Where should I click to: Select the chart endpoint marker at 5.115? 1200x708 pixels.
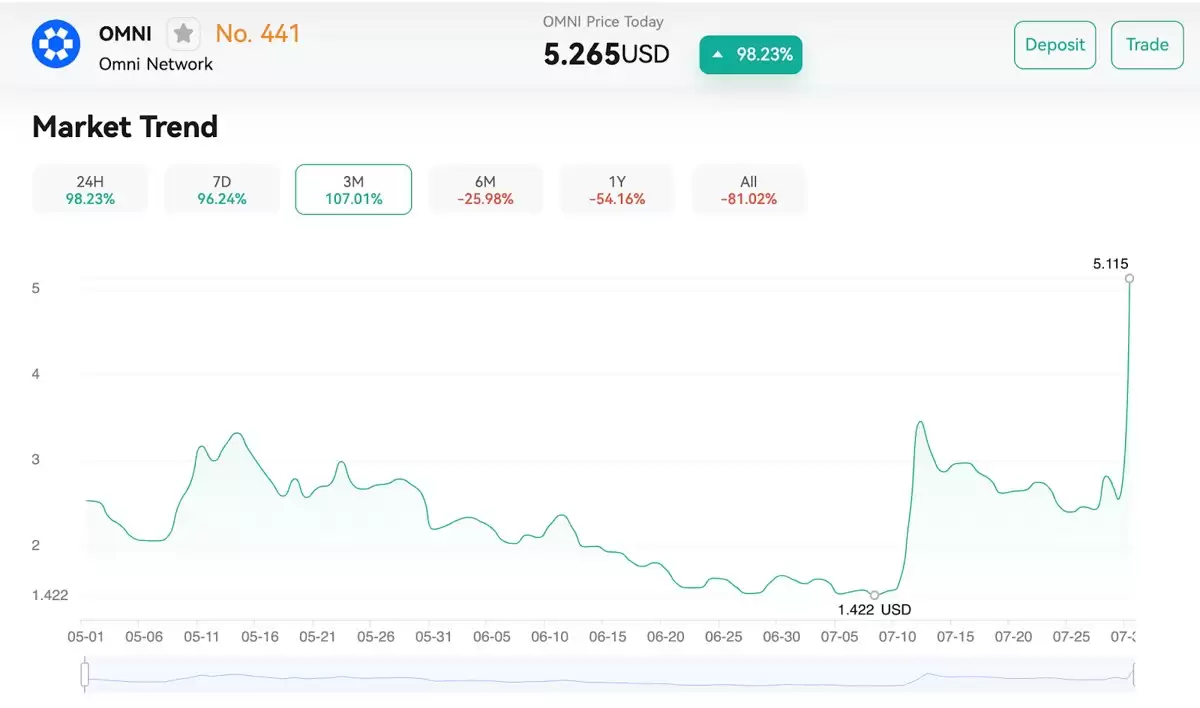pyautogui.click(x=1130, y=280)
